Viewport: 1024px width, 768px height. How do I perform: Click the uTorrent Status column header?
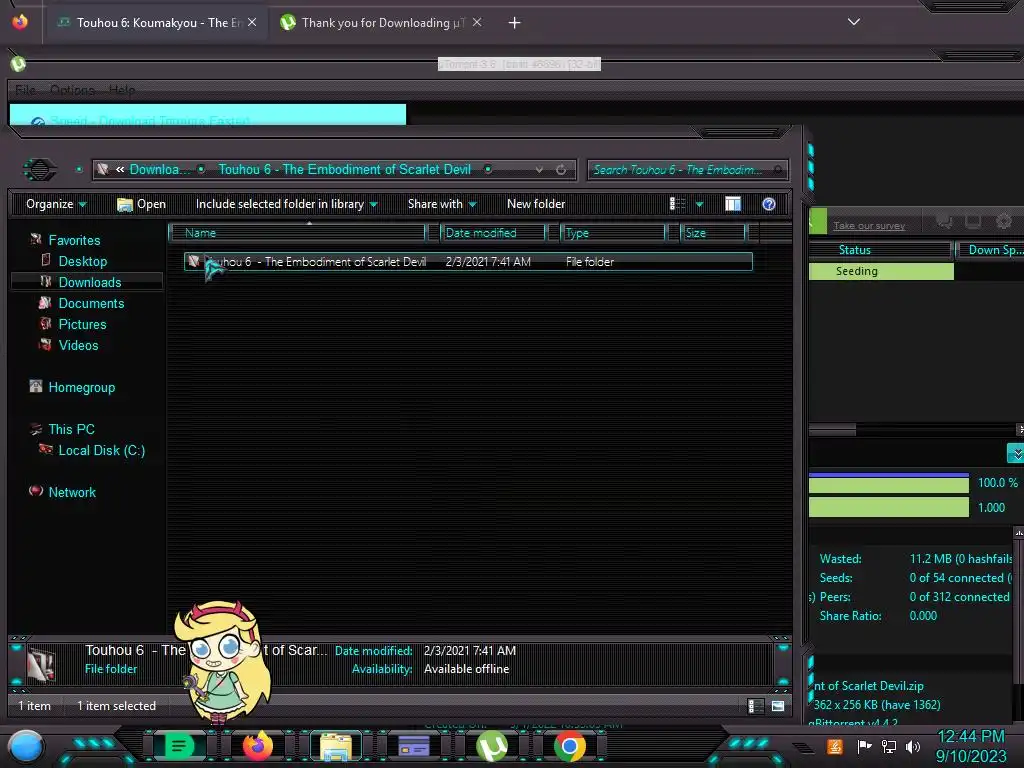pyautogui.click(x=880, y=250)
